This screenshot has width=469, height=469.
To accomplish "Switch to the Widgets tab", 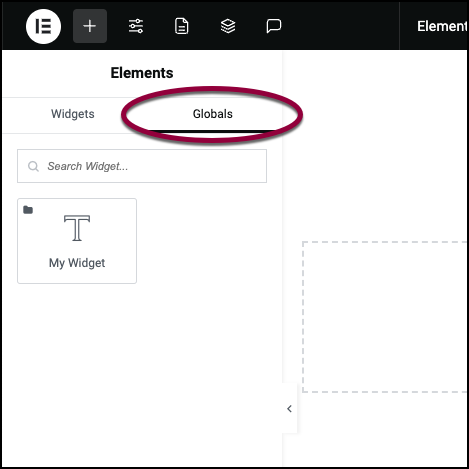I will pos(73,114).
